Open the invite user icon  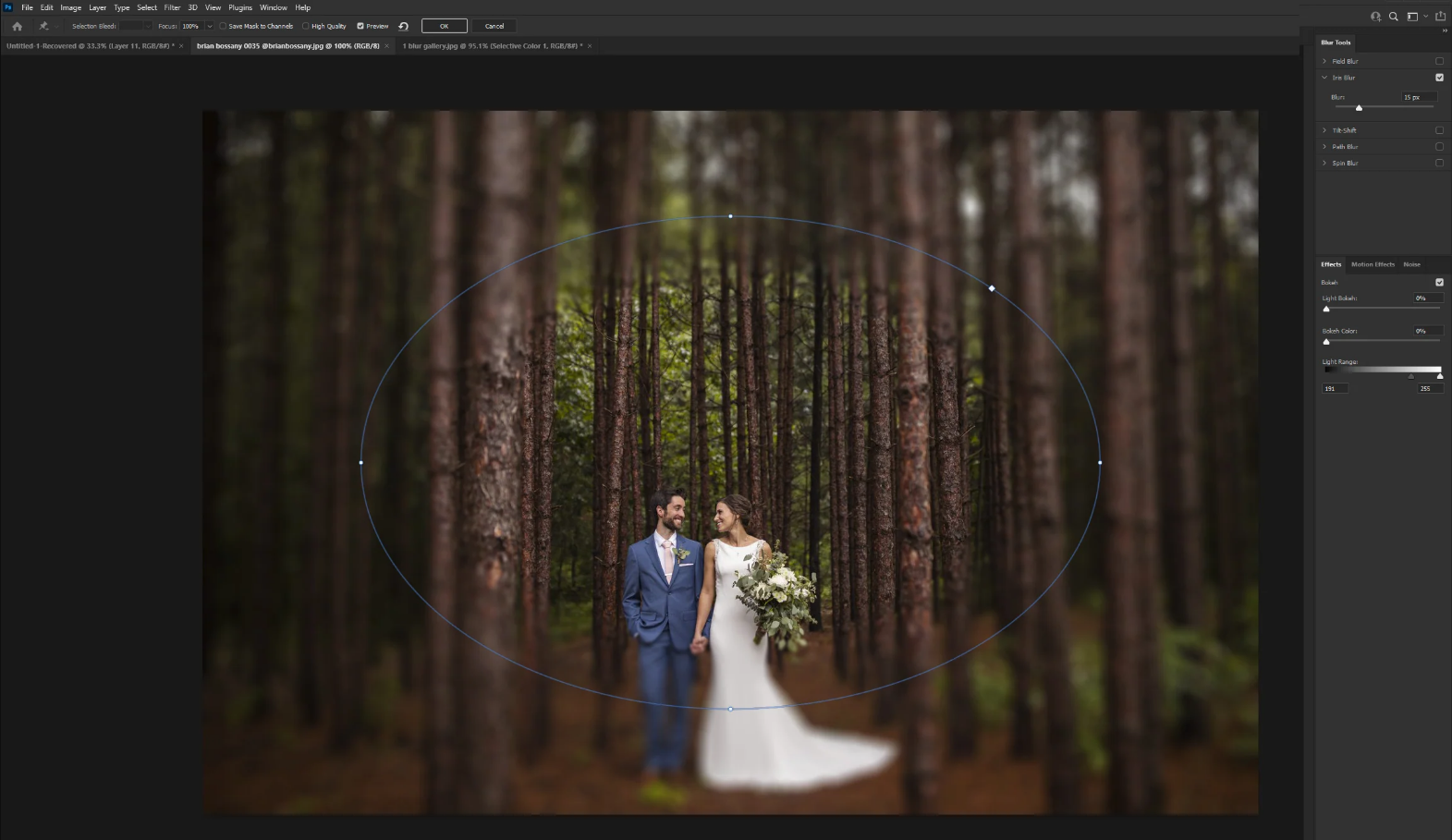tap(1375, 17)
